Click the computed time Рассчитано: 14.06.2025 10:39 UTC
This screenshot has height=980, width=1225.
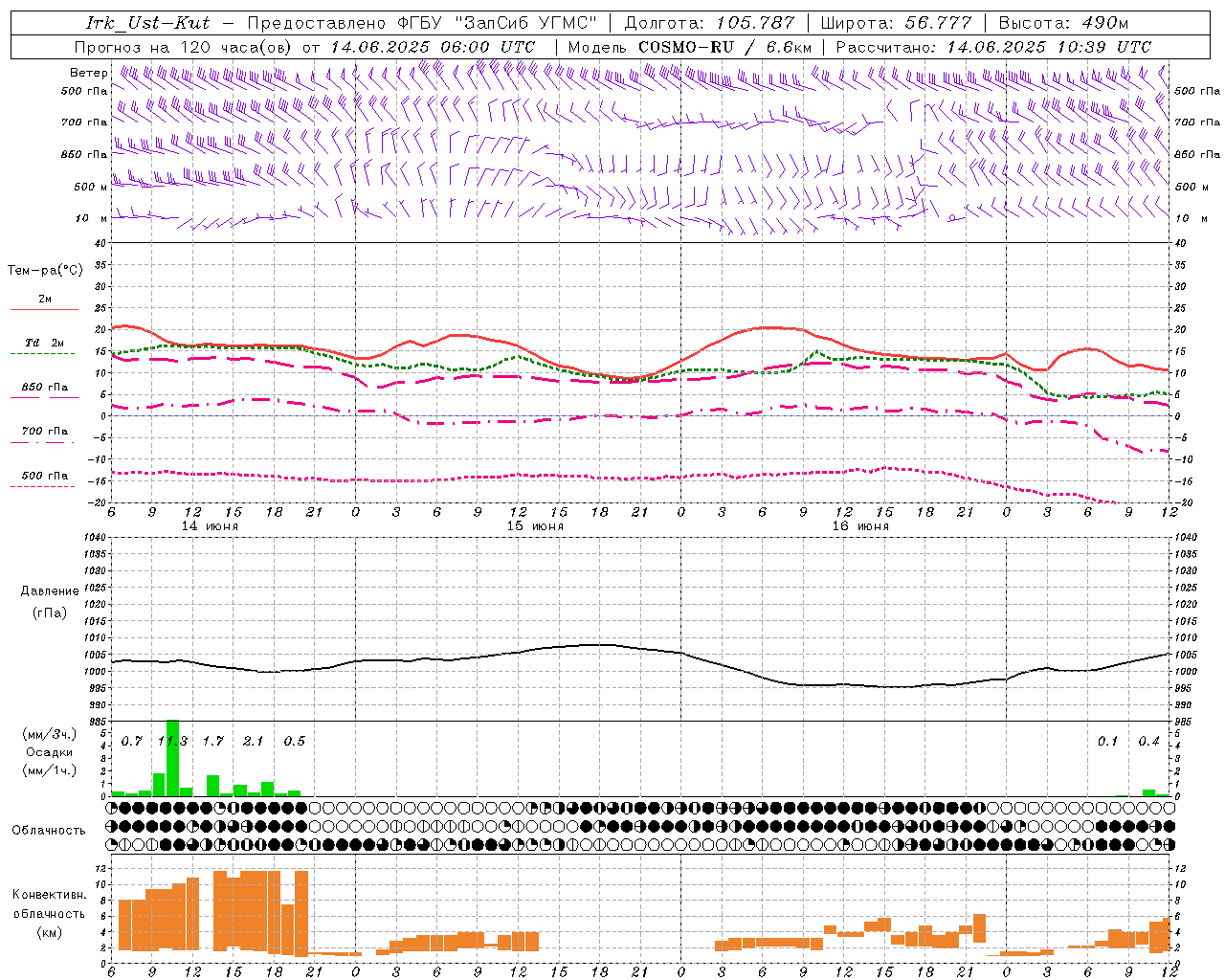[x=993, y=47]
